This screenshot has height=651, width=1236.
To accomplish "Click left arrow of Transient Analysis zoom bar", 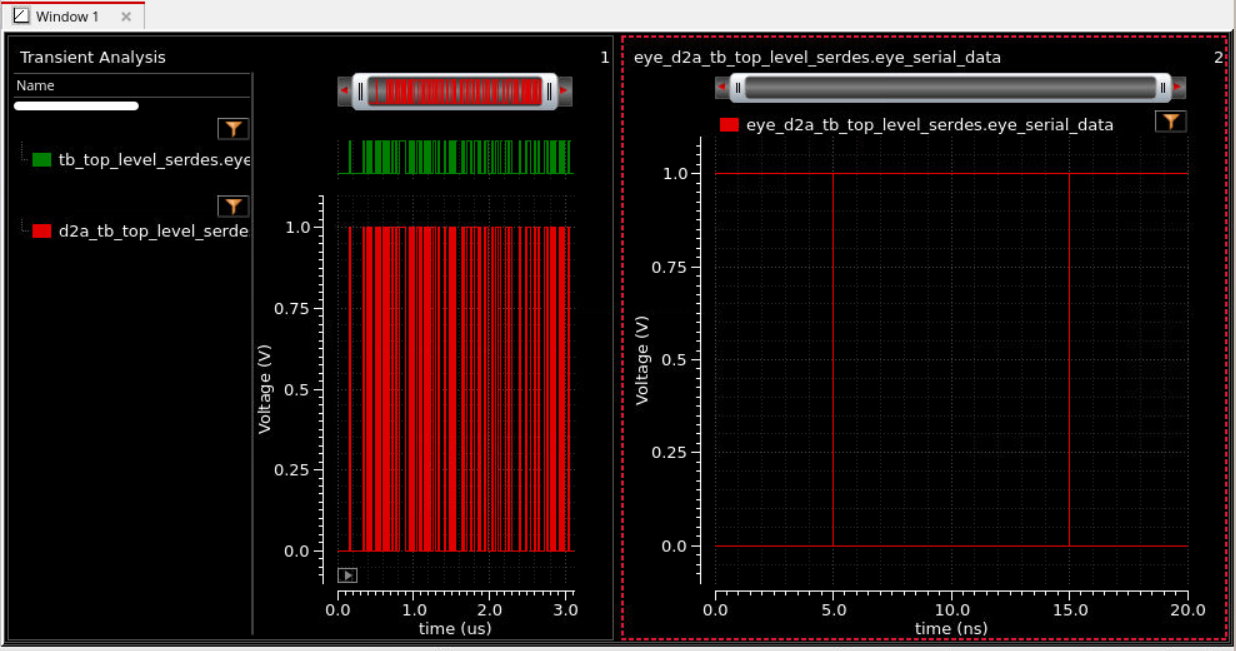I will click(346, 91).
